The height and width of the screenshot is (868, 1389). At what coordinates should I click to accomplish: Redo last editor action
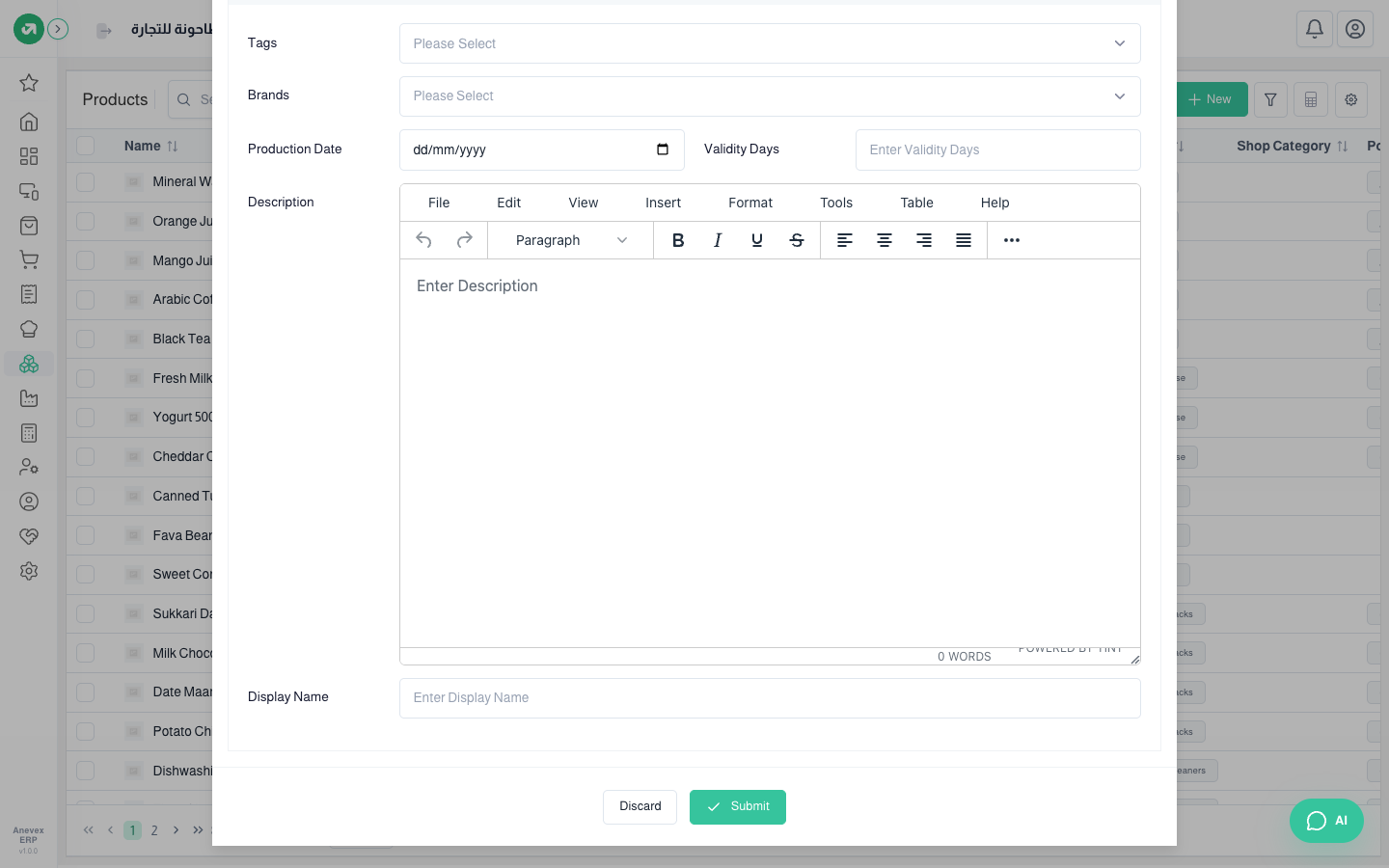464,240
